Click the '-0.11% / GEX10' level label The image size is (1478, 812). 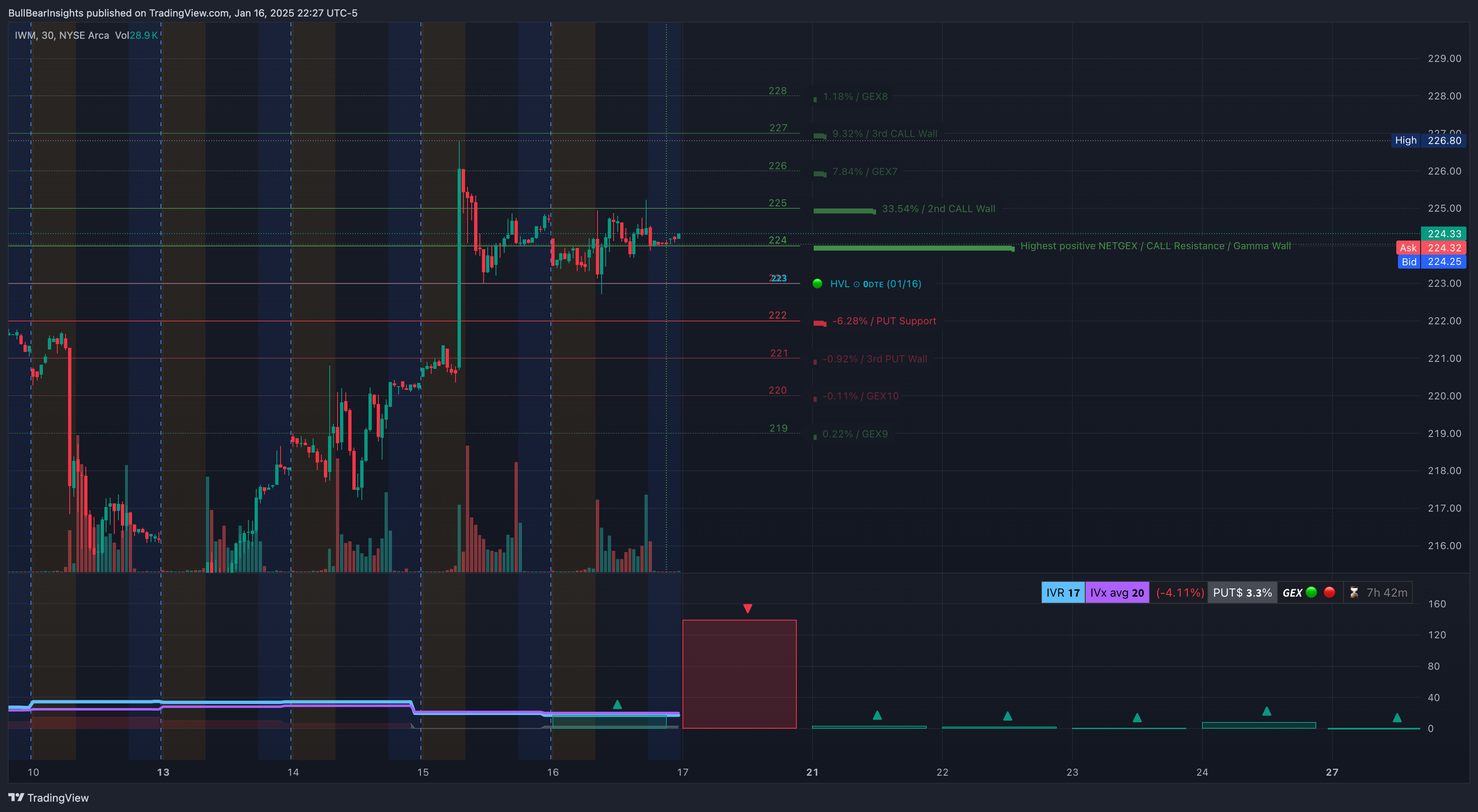point(861,396)
